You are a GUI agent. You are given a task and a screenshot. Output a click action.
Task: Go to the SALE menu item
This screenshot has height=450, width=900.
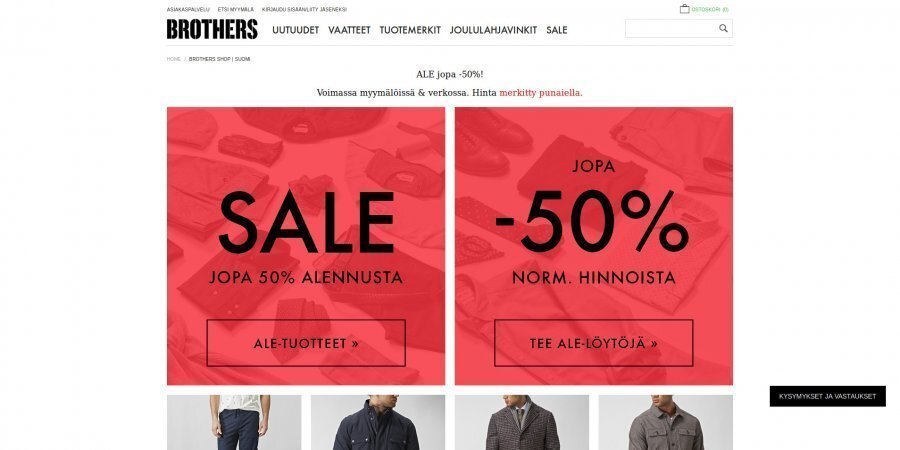[557, 30]
